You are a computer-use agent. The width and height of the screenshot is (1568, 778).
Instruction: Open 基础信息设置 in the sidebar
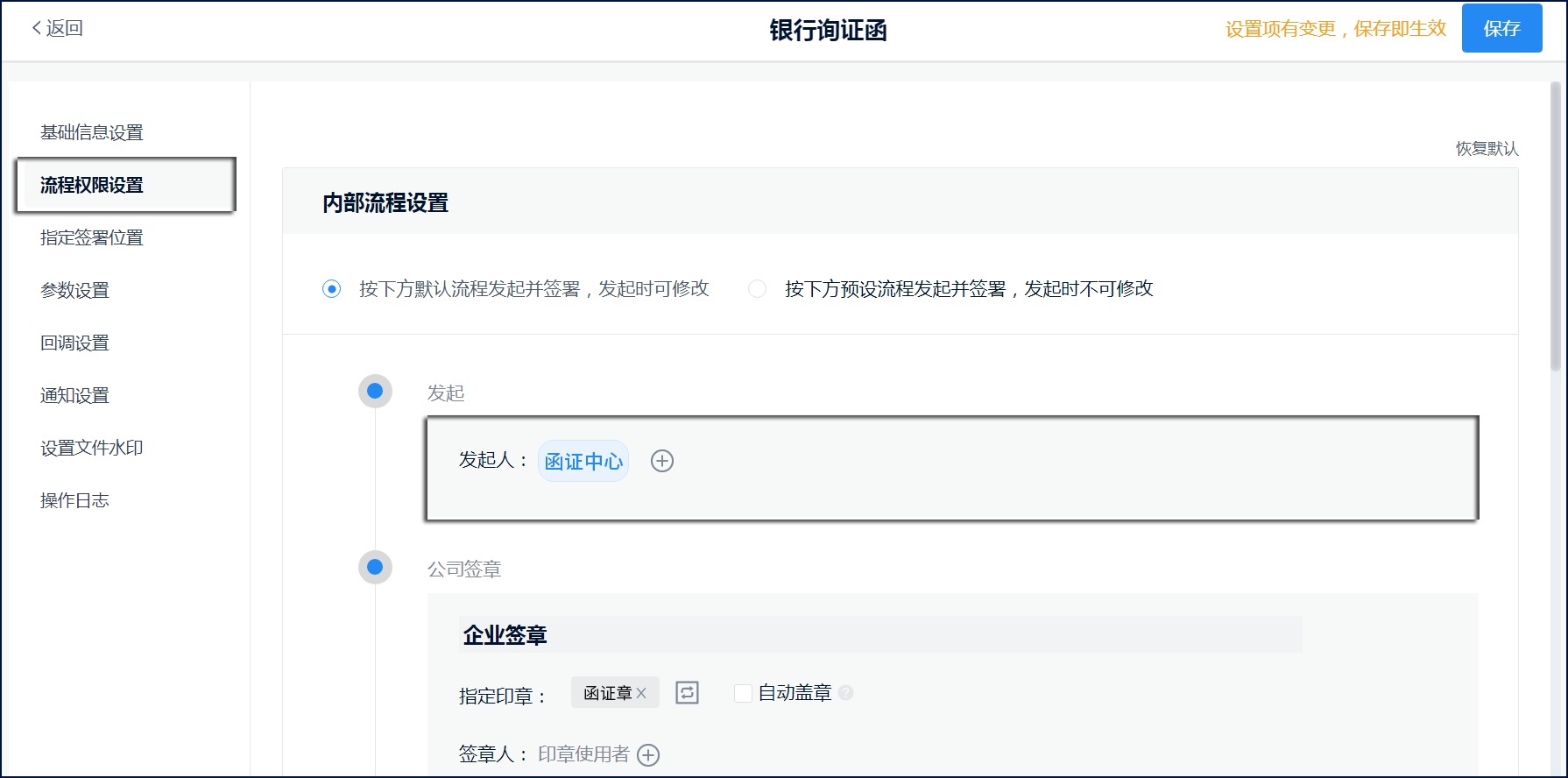coord(92,132)
